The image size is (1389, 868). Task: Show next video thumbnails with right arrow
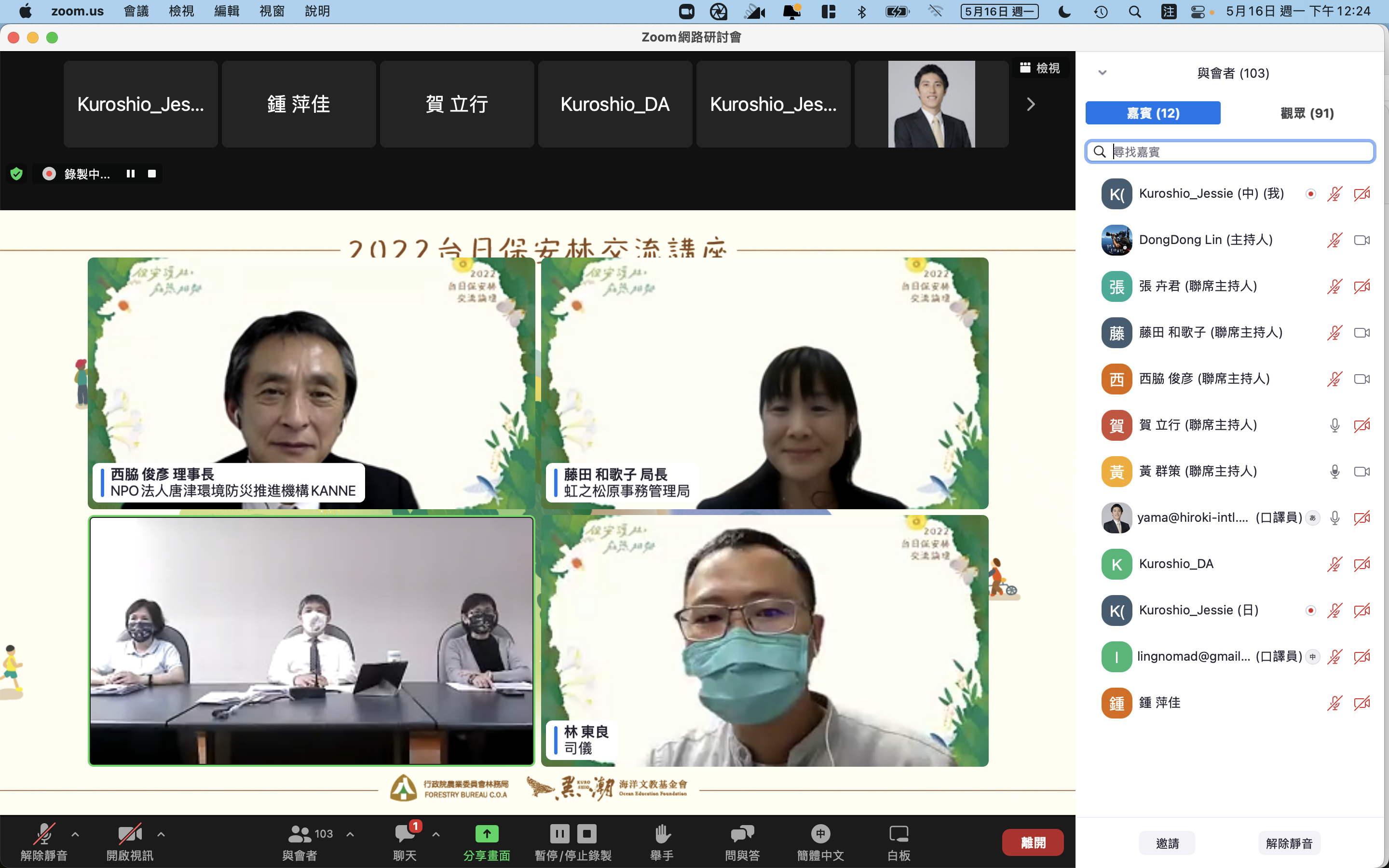pos(1031,105)
